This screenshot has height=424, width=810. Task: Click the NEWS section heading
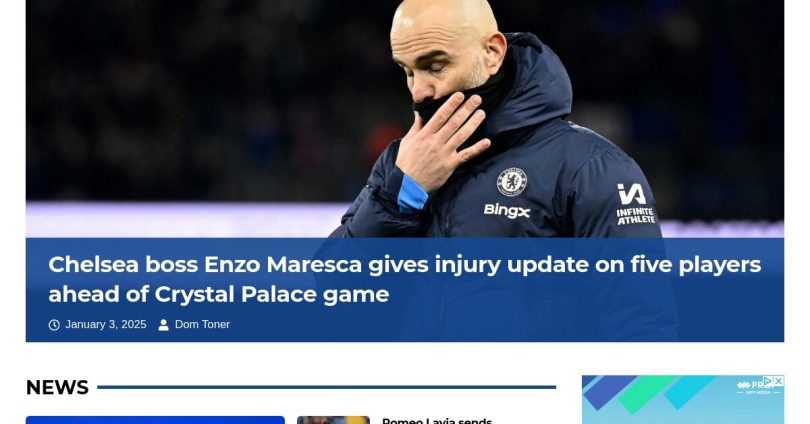point(57,387)
